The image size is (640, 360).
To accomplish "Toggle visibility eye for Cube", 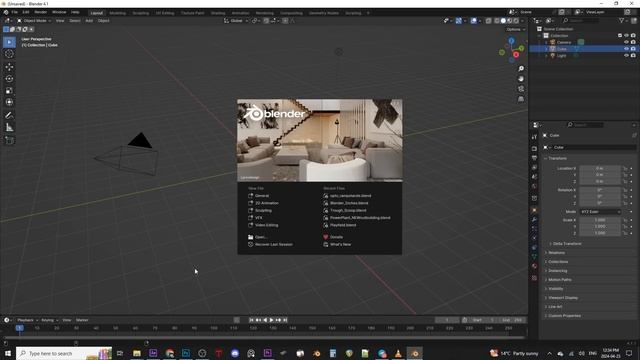I will click(626, 49).
